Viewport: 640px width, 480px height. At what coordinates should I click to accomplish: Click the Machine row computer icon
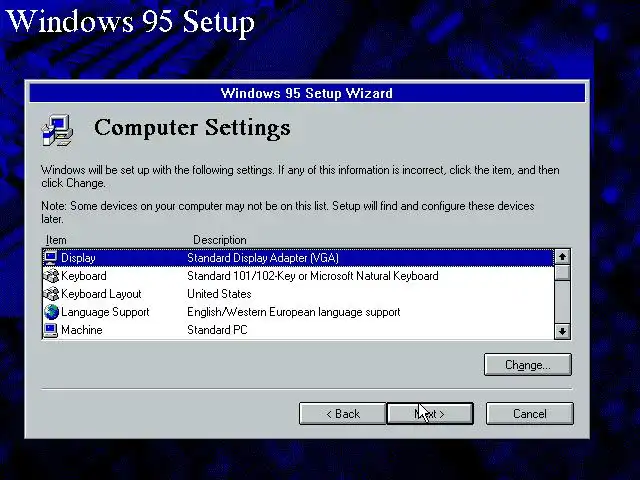(x=51, y=330)
